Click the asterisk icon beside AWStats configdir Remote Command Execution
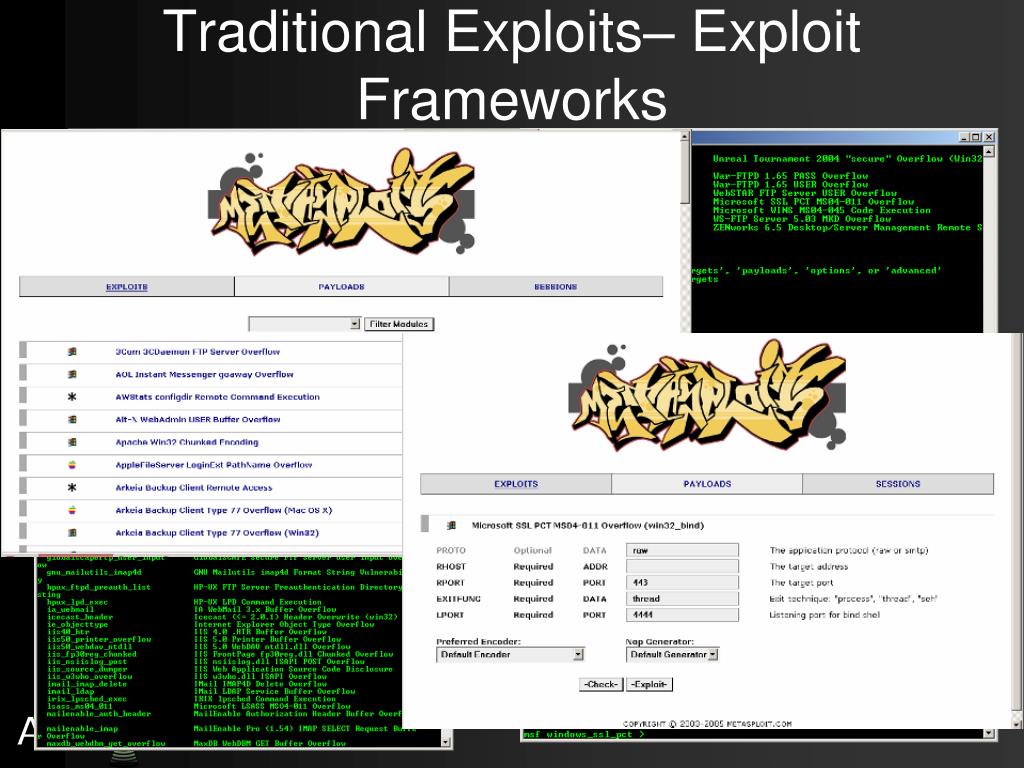This screenshot has width=1024, height=768. [72, 396]
